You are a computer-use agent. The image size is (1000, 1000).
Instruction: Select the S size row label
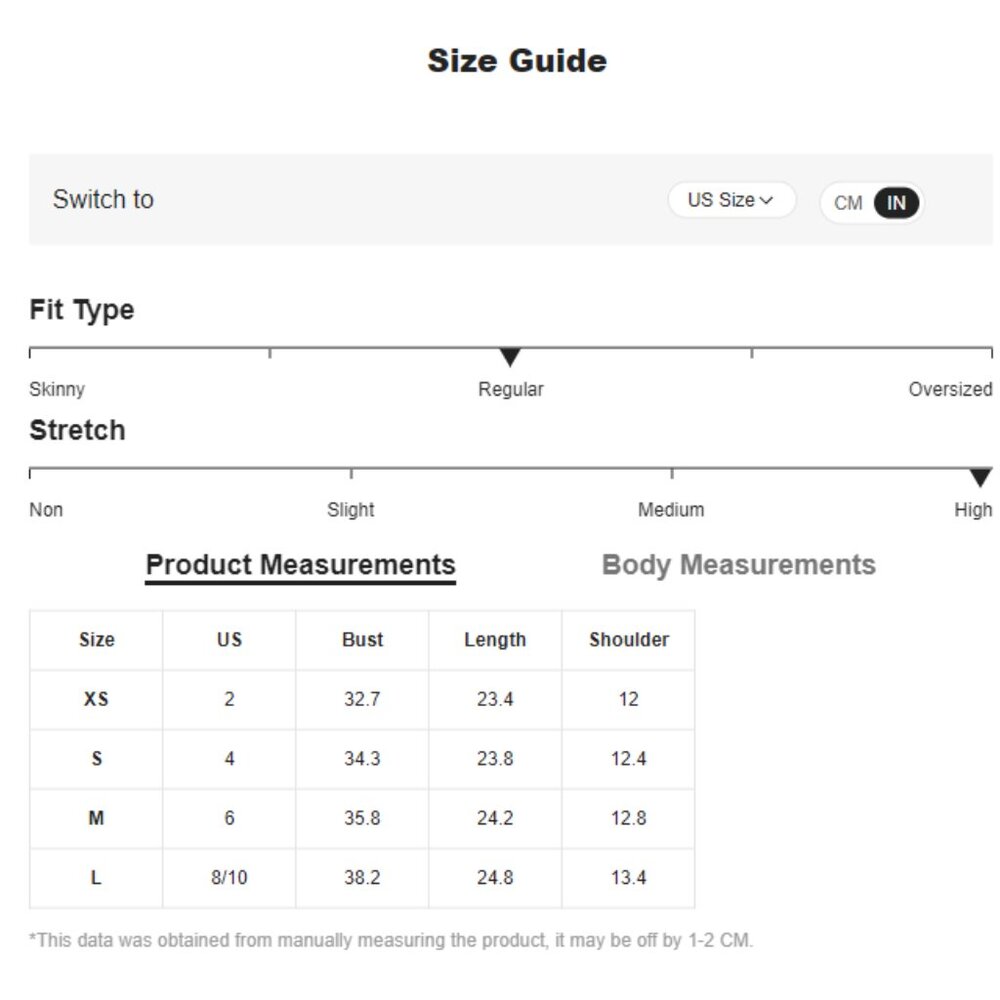click(96, 759)
